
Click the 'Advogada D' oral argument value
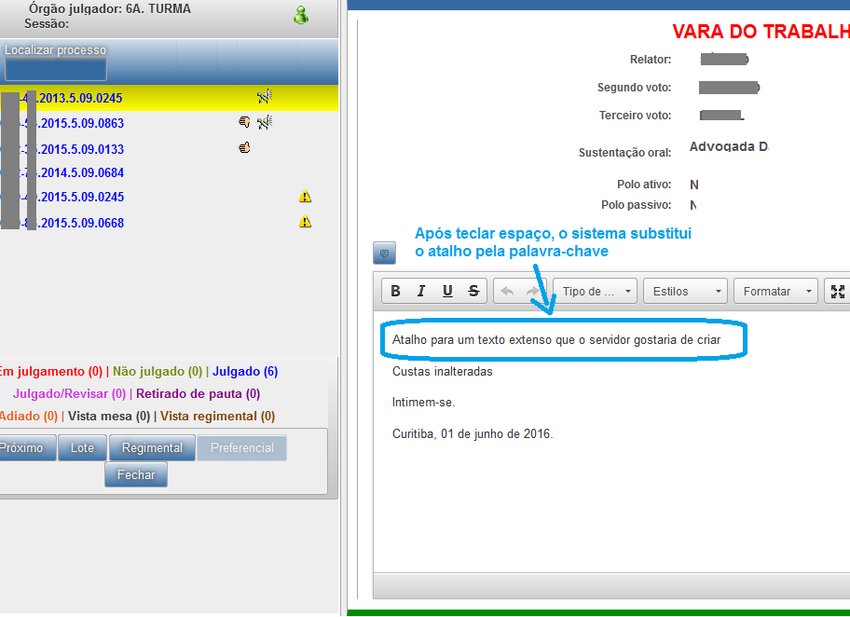[729, 146]
